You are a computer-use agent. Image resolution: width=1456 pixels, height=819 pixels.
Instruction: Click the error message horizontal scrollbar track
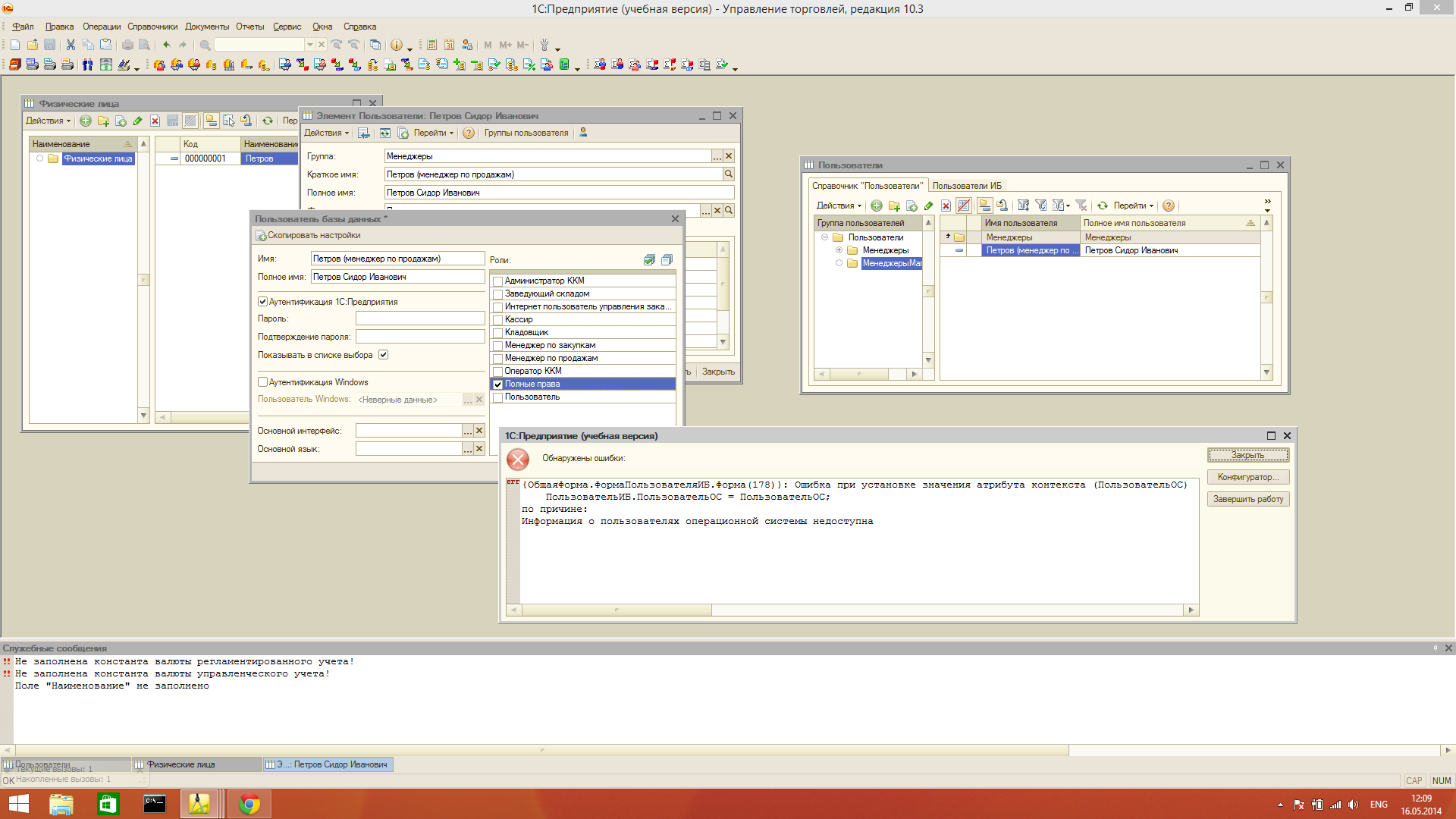coord(948,610)
